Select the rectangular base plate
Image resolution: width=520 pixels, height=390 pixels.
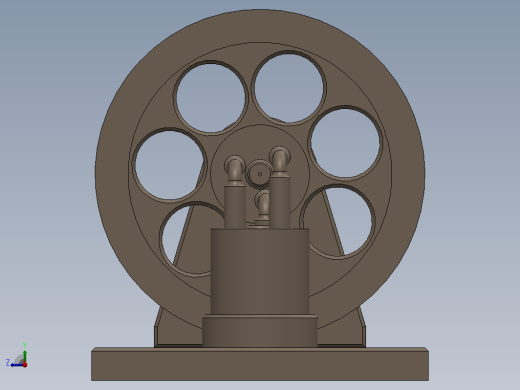[x=260, y=364]
